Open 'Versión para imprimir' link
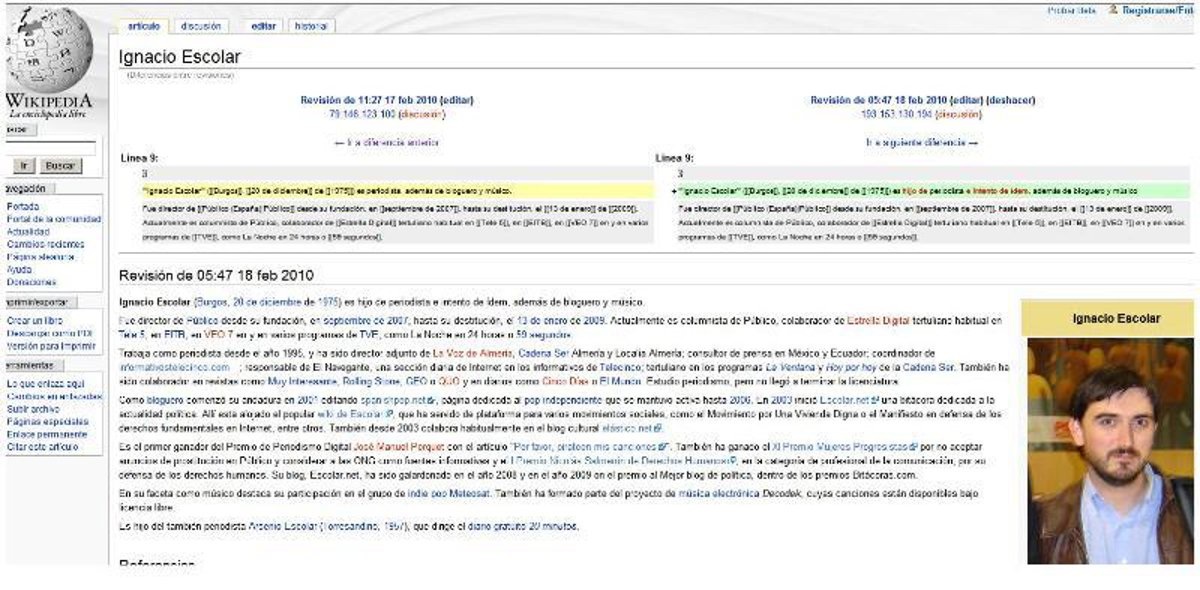 (x=51, y=346)
